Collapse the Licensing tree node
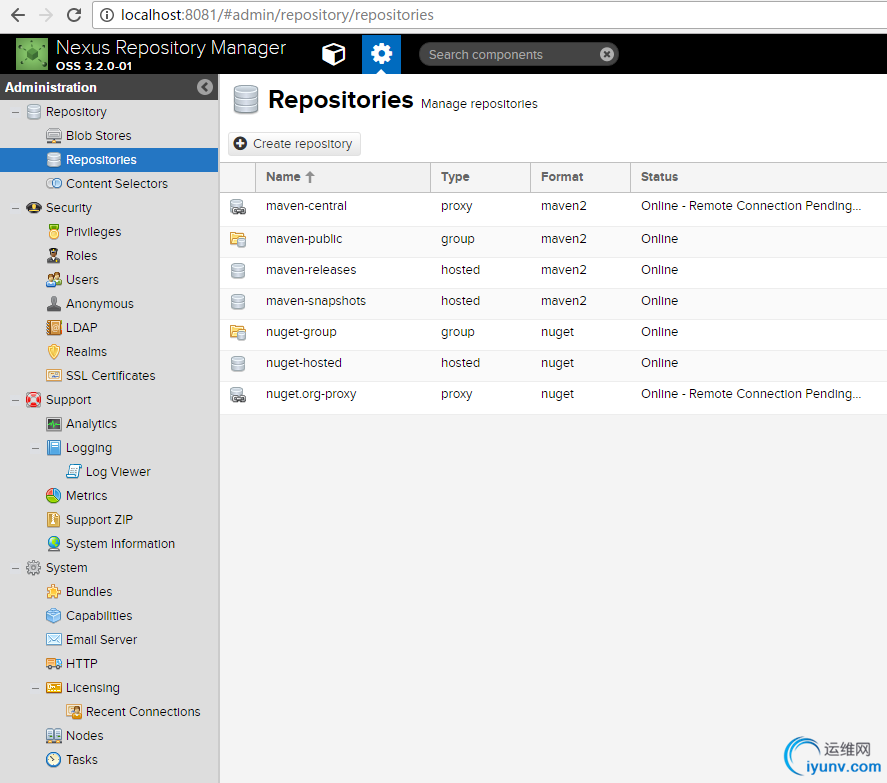This screenshot has height=783, width=887. (36, 688)
